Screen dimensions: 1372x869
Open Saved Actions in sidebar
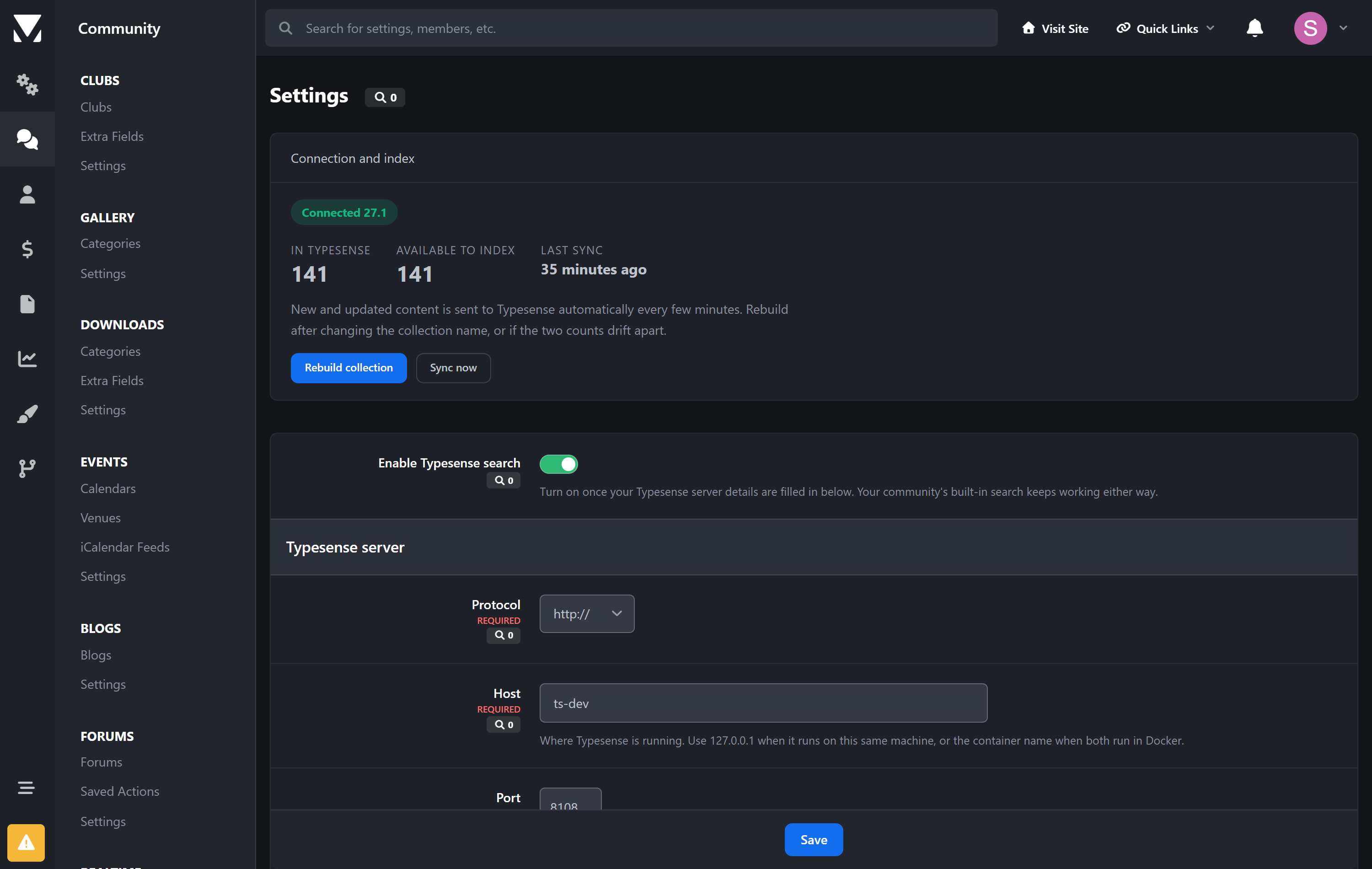pyautogui.click(x=120, y=791)
